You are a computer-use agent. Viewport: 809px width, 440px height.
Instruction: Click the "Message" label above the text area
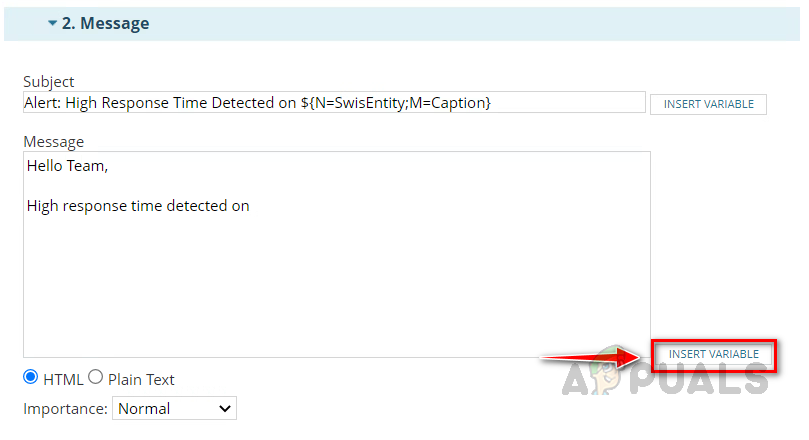point(53,141)
